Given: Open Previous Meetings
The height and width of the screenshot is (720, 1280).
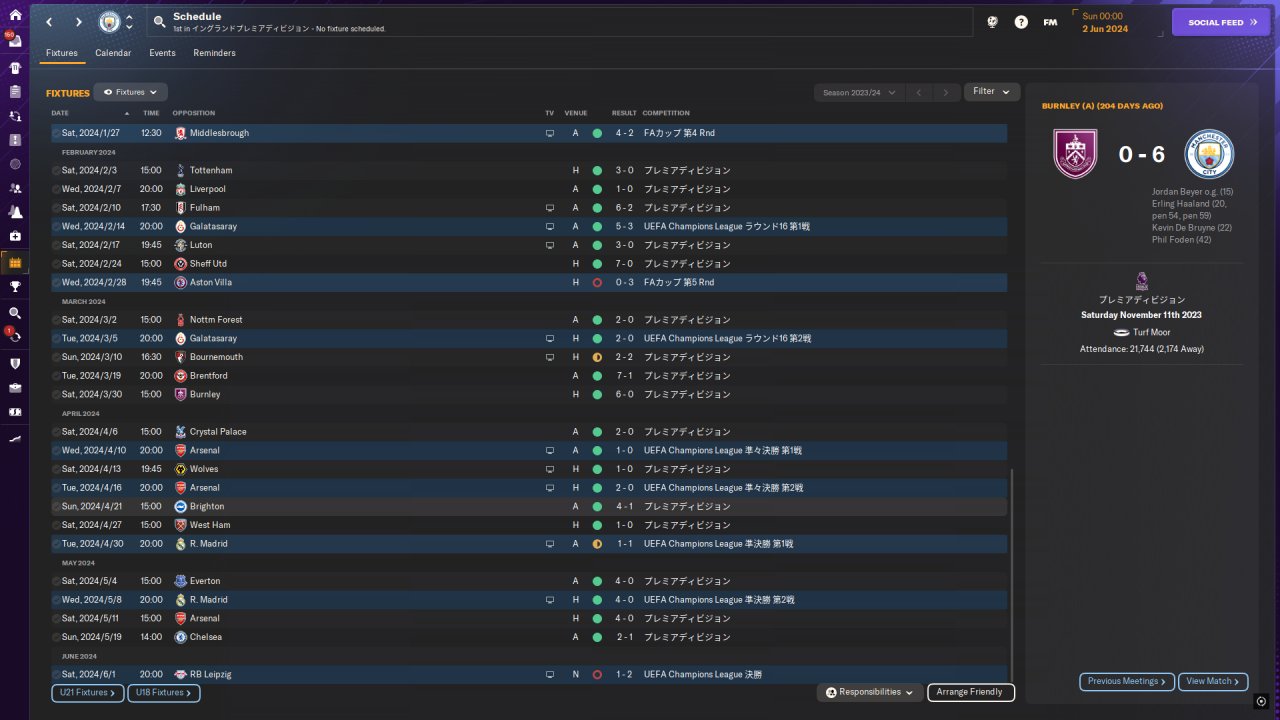Looking at the screenshot, I should coord(1127,682).
